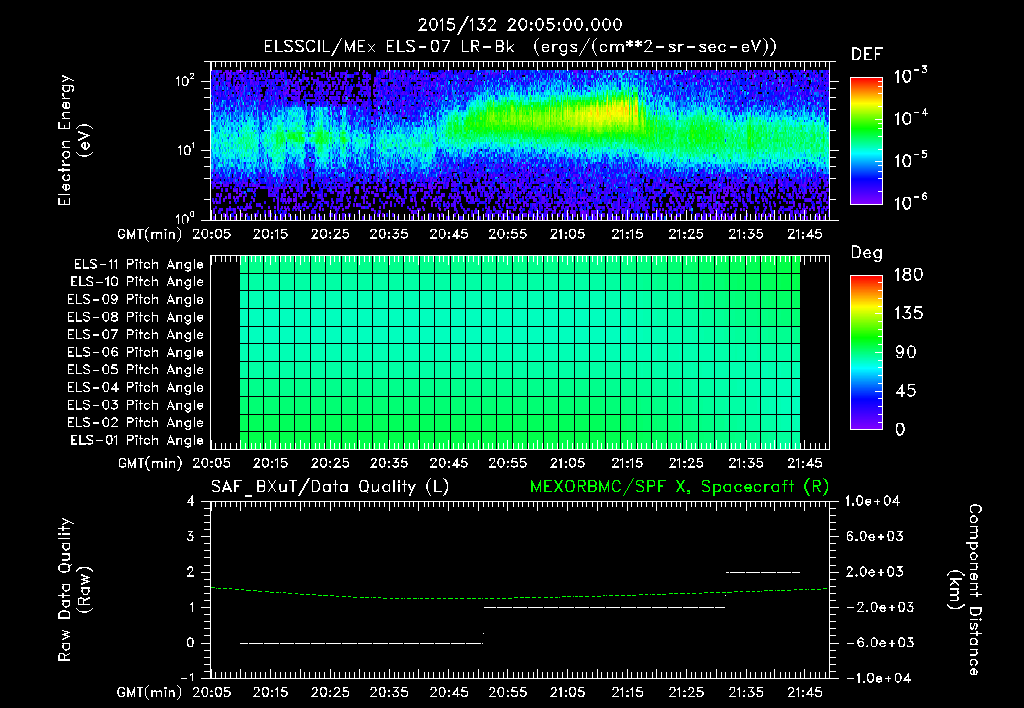Select the Electron Energy (eV) axis label

point(74,140)
